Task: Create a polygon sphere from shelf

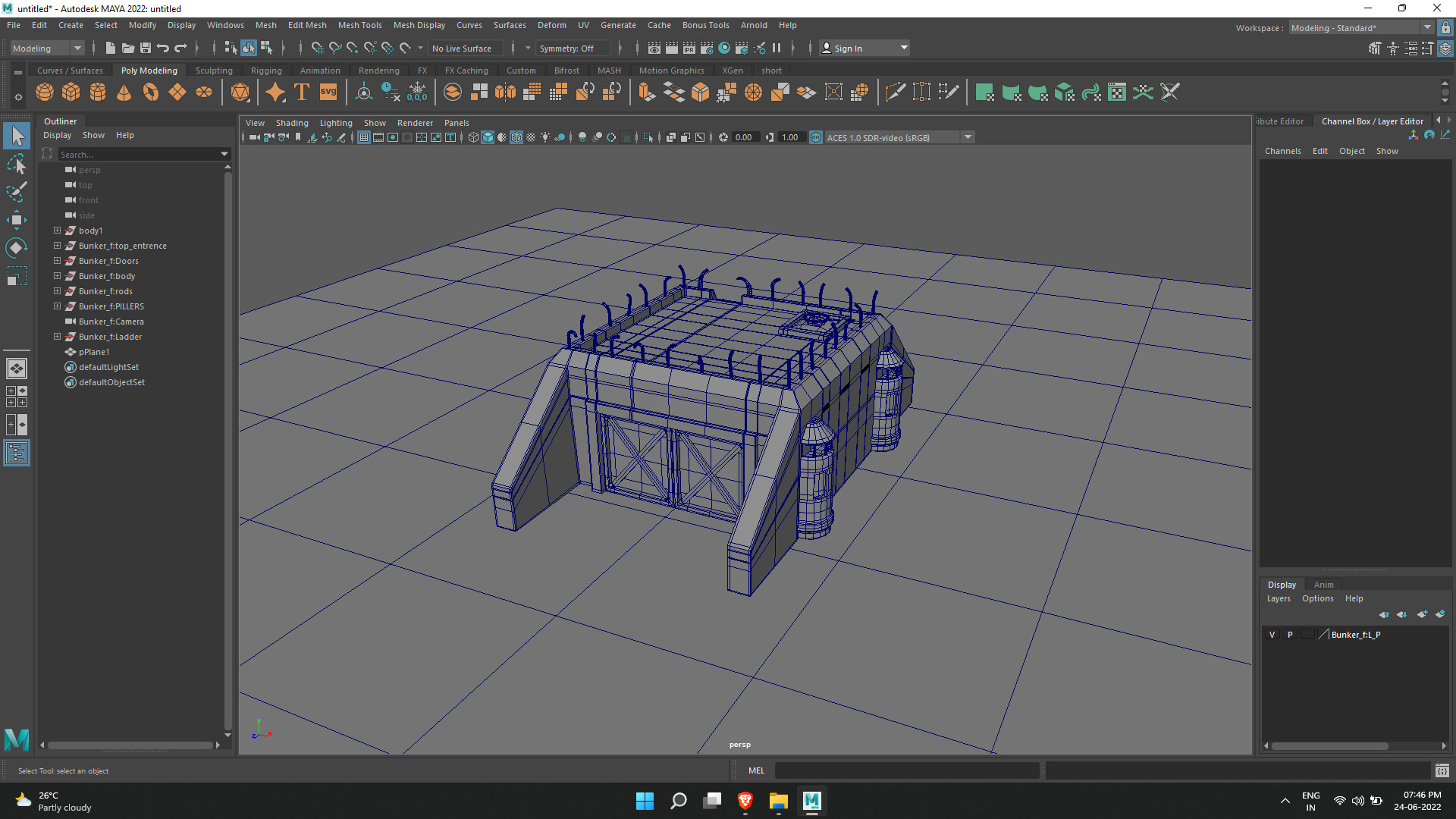Action: 45,93
